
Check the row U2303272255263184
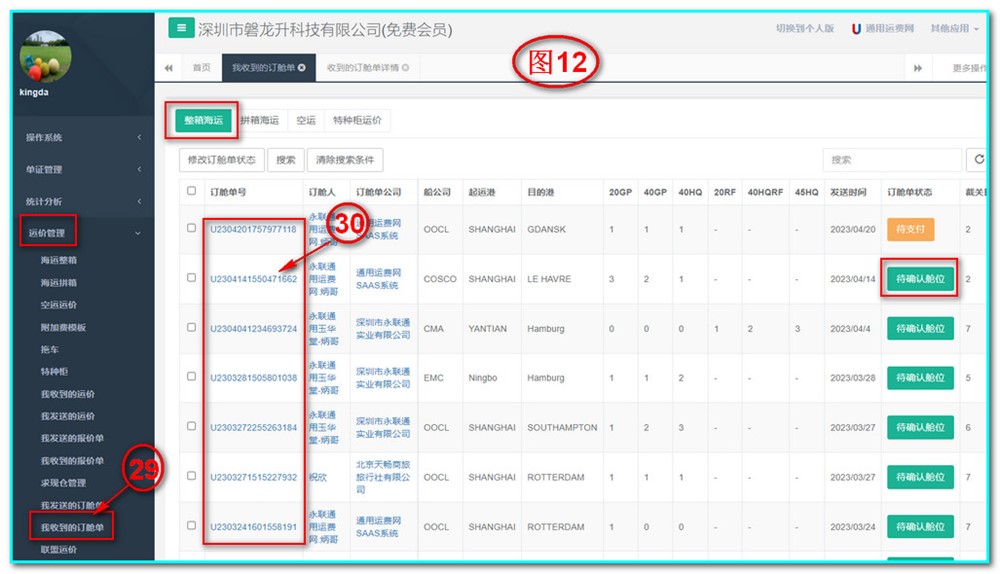point(191,426)
